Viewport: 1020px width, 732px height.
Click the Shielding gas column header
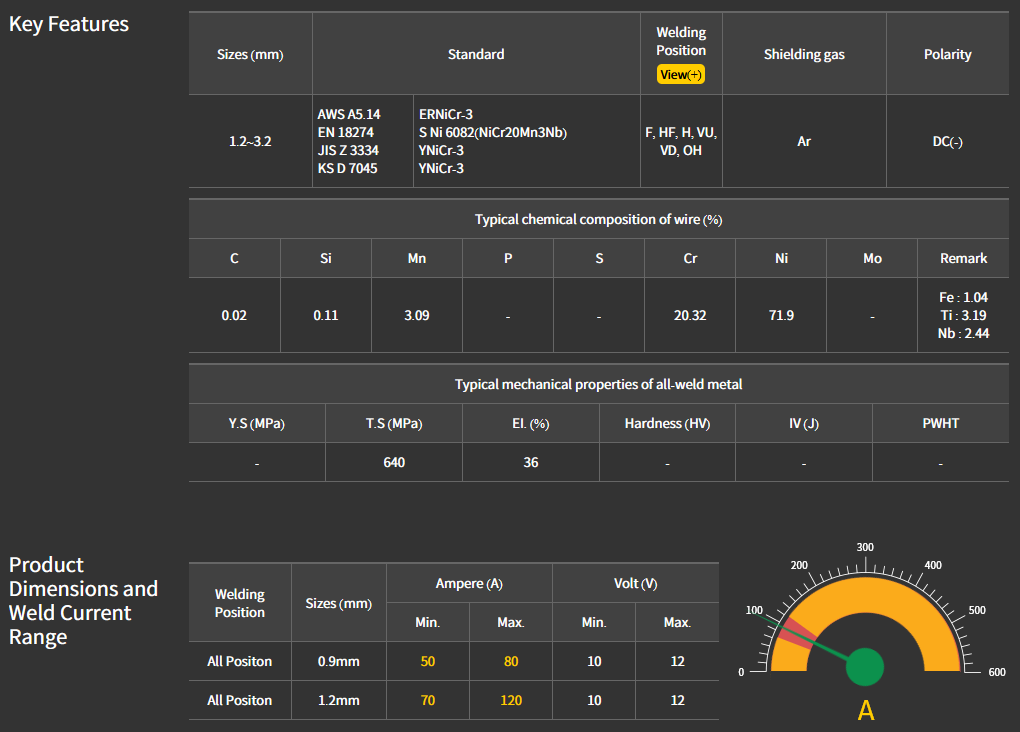(x=804, y=55)
